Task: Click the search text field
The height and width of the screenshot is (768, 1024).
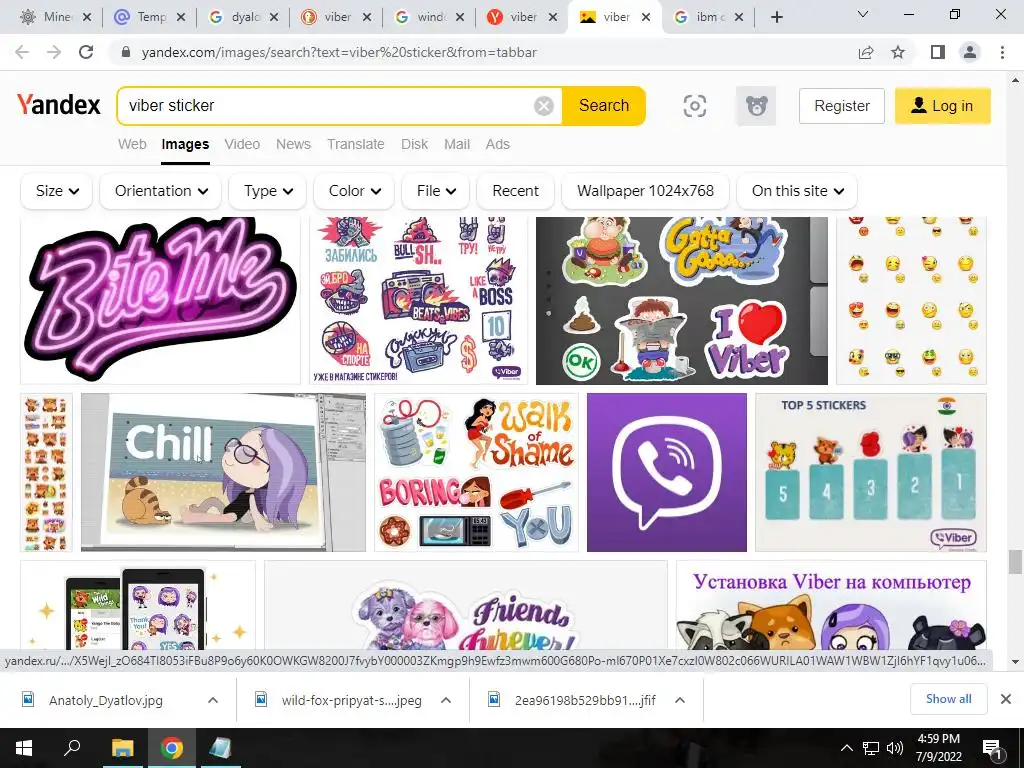Action: tap(327, 105)
